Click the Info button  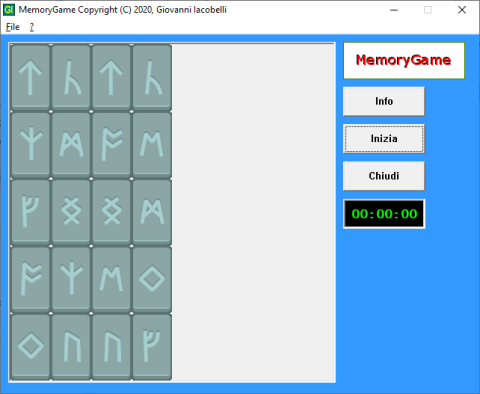[x=384, y=101]
